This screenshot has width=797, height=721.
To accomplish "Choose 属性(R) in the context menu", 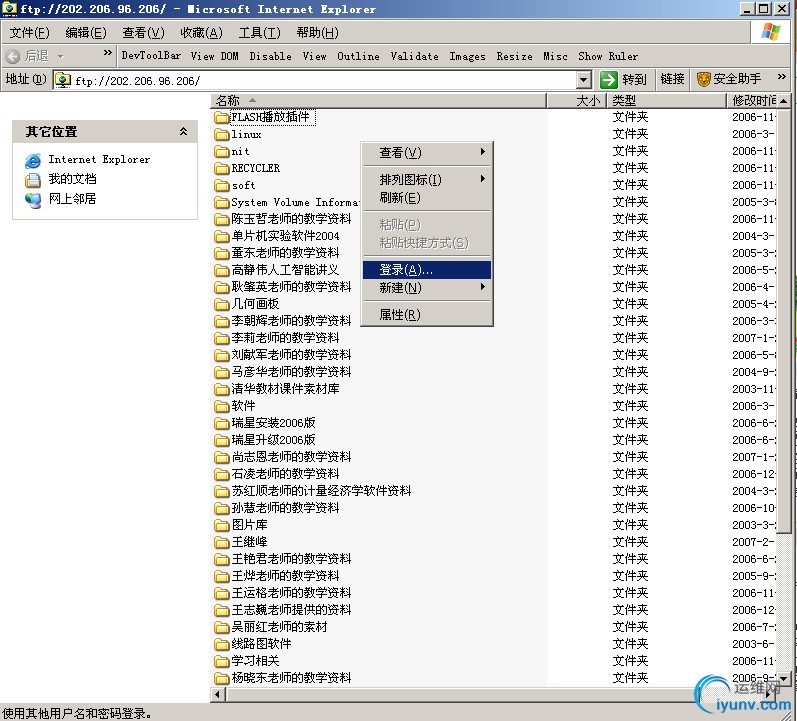I will [x=427, y=315].
